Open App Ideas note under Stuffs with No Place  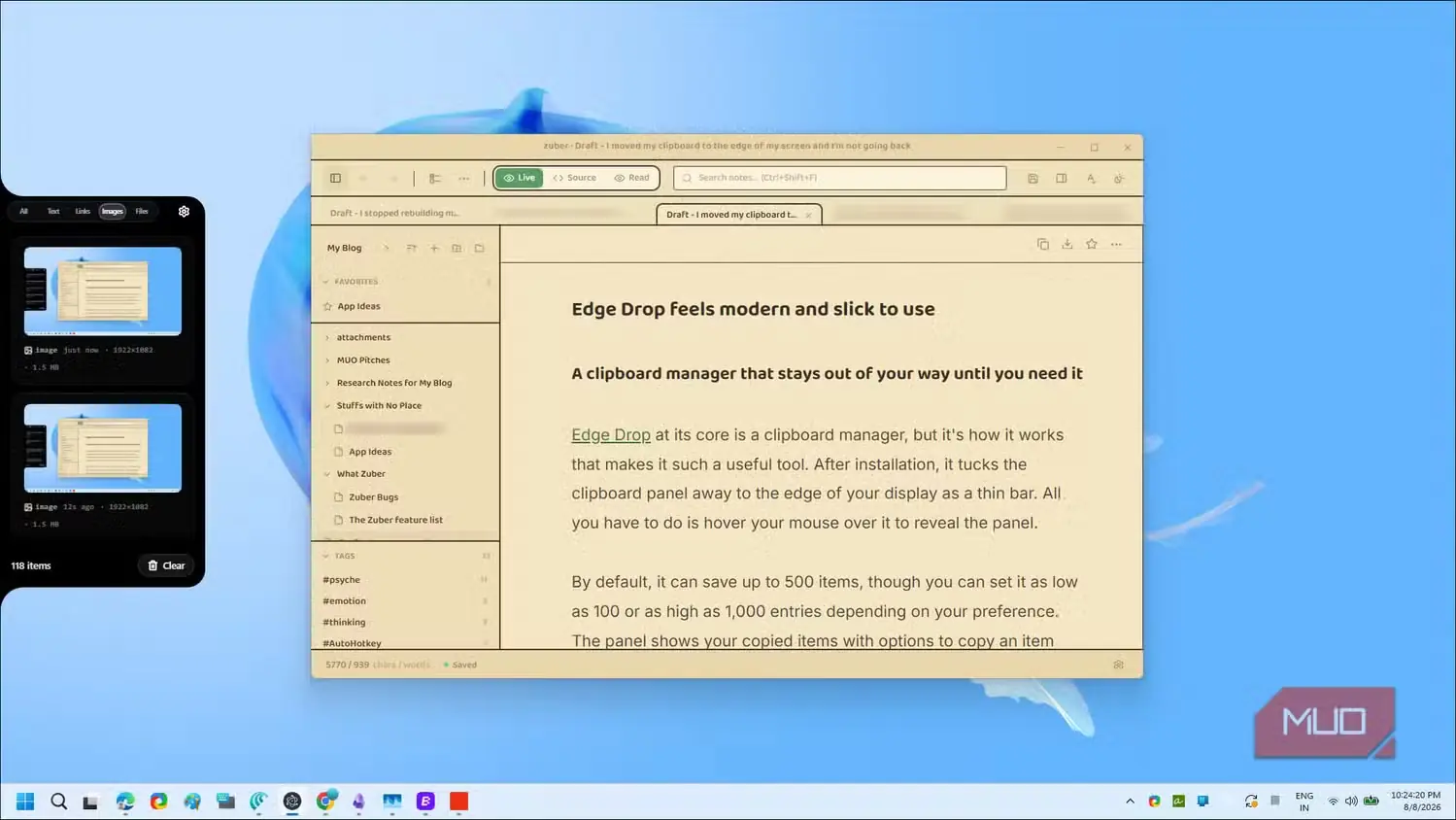tap(369, 452)
